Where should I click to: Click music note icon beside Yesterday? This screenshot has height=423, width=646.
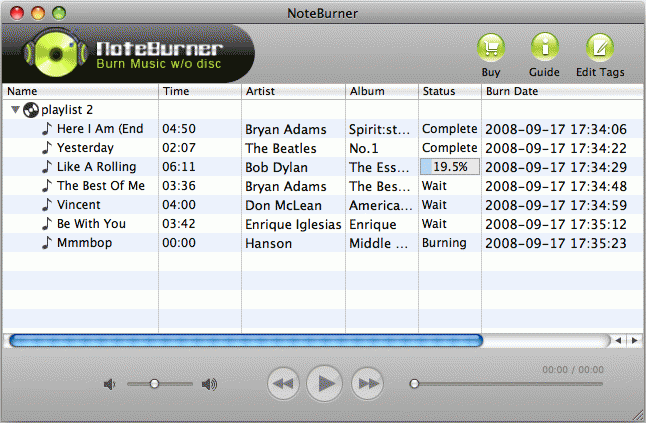47,148
